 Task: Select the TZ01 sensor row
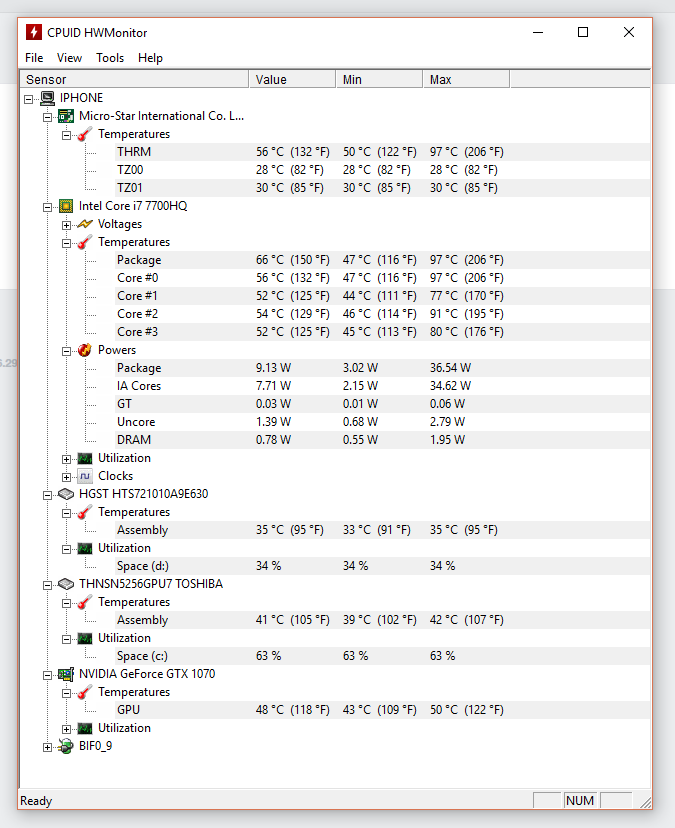pyautogui.click(x=382, y=188)
